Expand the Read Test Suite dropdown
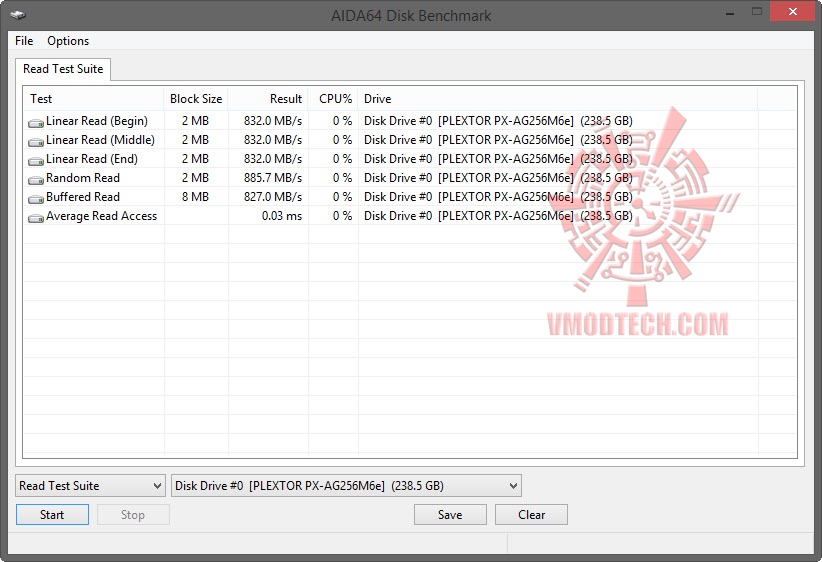The width and height of the screenshot is (822, 562). coord(91,485)
